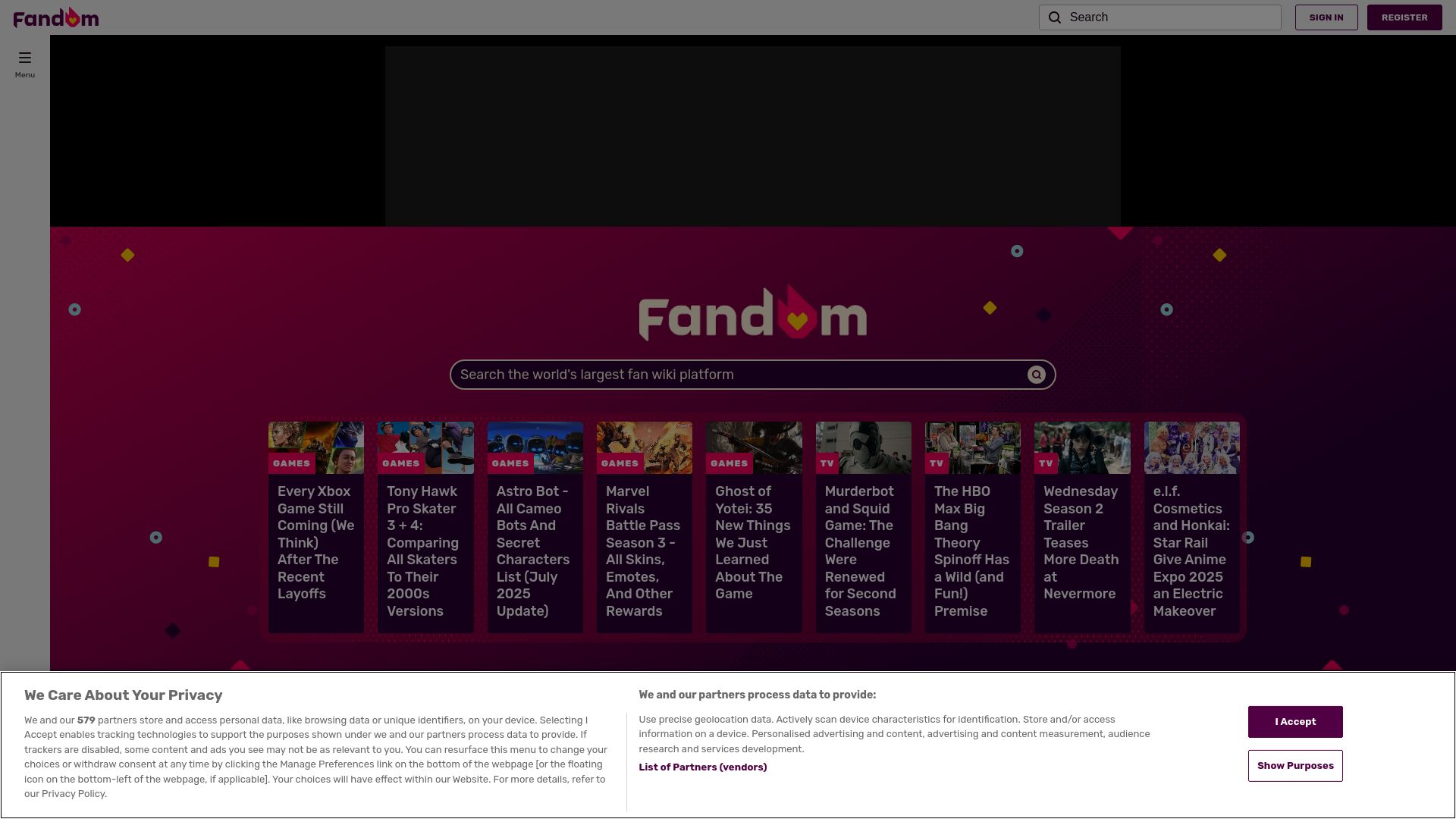Click GAMES tag on Tony Hawk card
This screenshot has height=819, width=1456.
click(401, 463)
